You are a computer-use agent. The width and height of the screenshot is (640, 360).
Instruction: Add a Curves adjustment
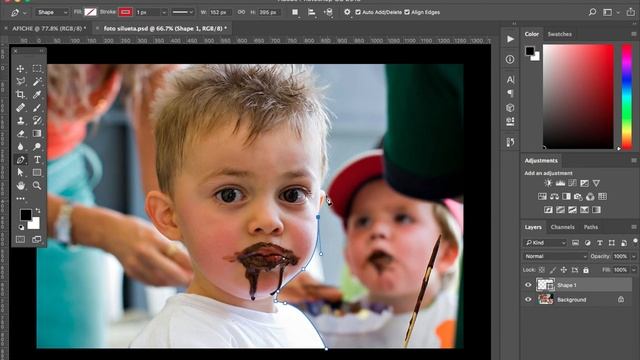(572, 183)
